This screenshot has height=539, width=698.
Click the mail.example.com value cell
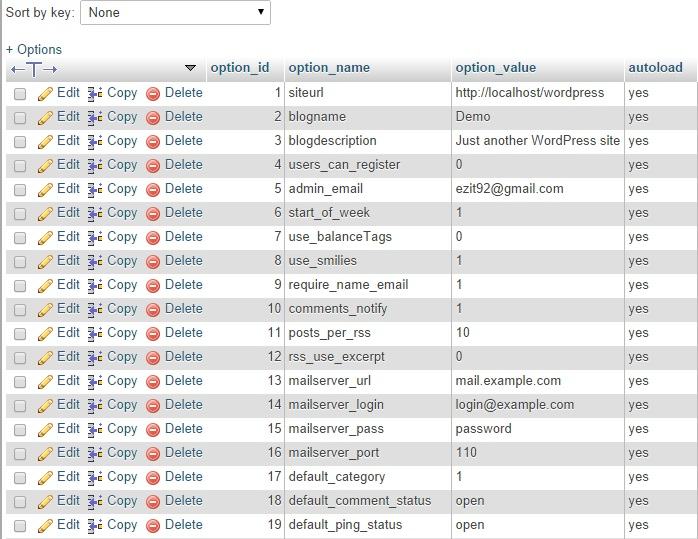538,382
